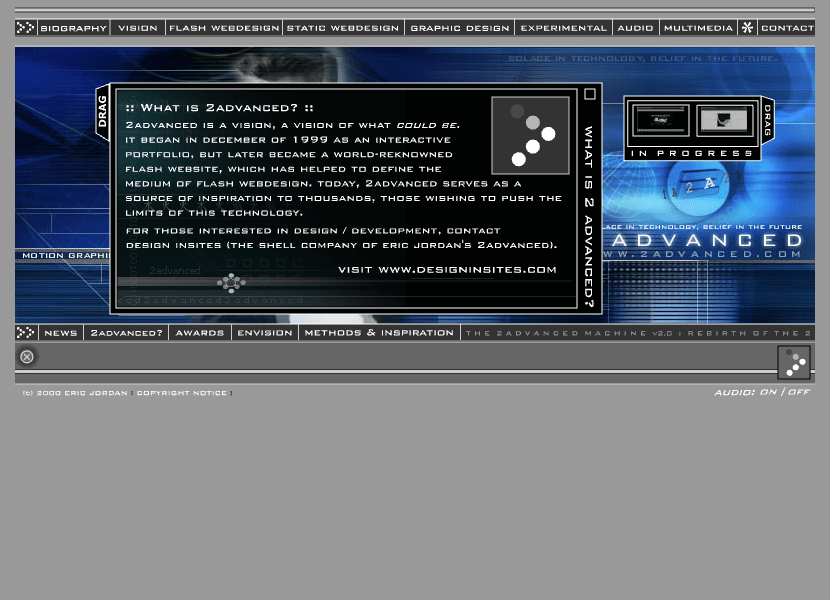The width and height of the screenshot is (830, 600).
Task: Go to Flash Webdesign
Action: pos(224,28)
